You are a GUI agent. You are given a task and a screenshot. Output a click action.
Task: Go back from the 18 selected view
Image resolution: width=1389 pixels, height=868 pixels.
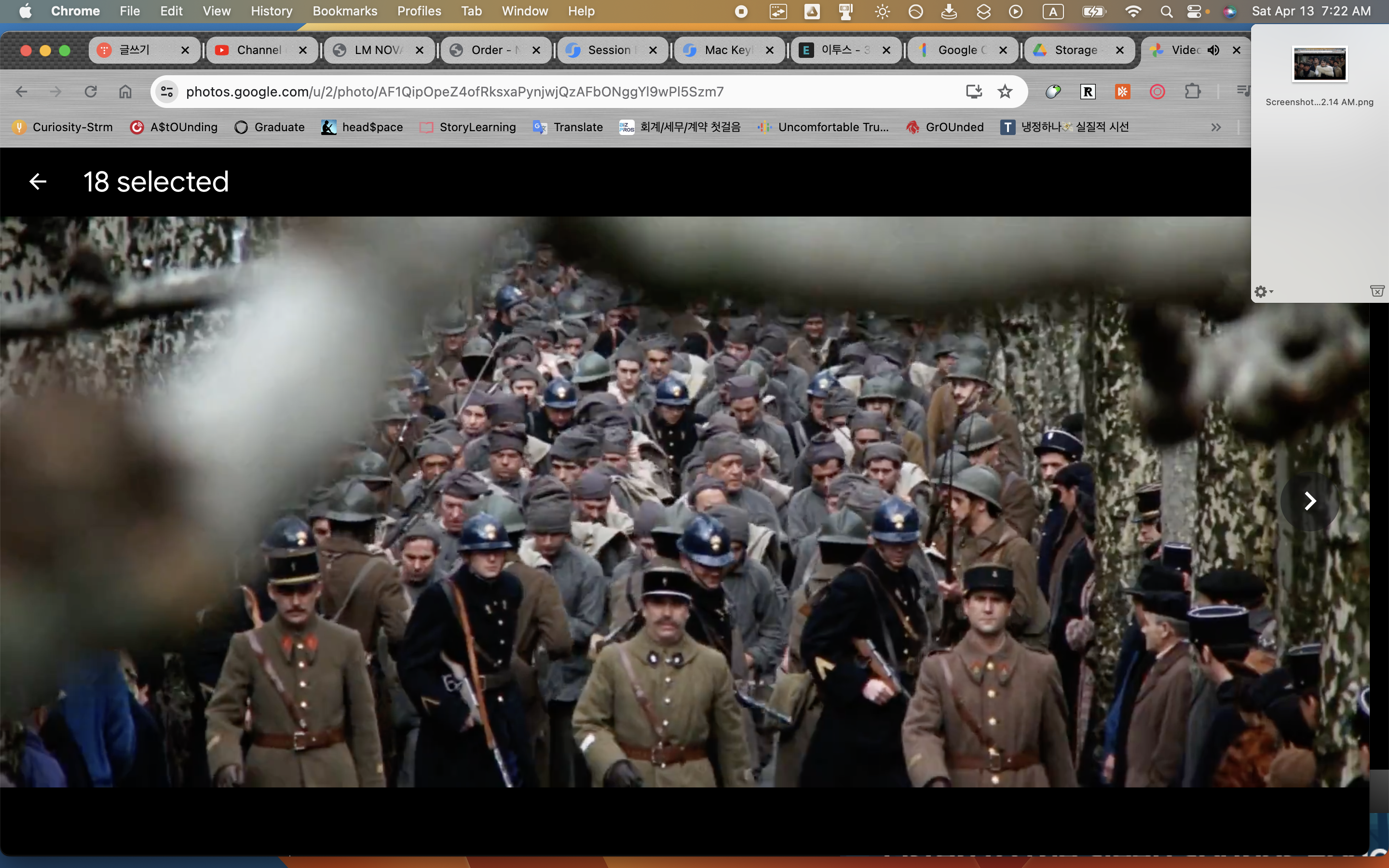(38, 182)
